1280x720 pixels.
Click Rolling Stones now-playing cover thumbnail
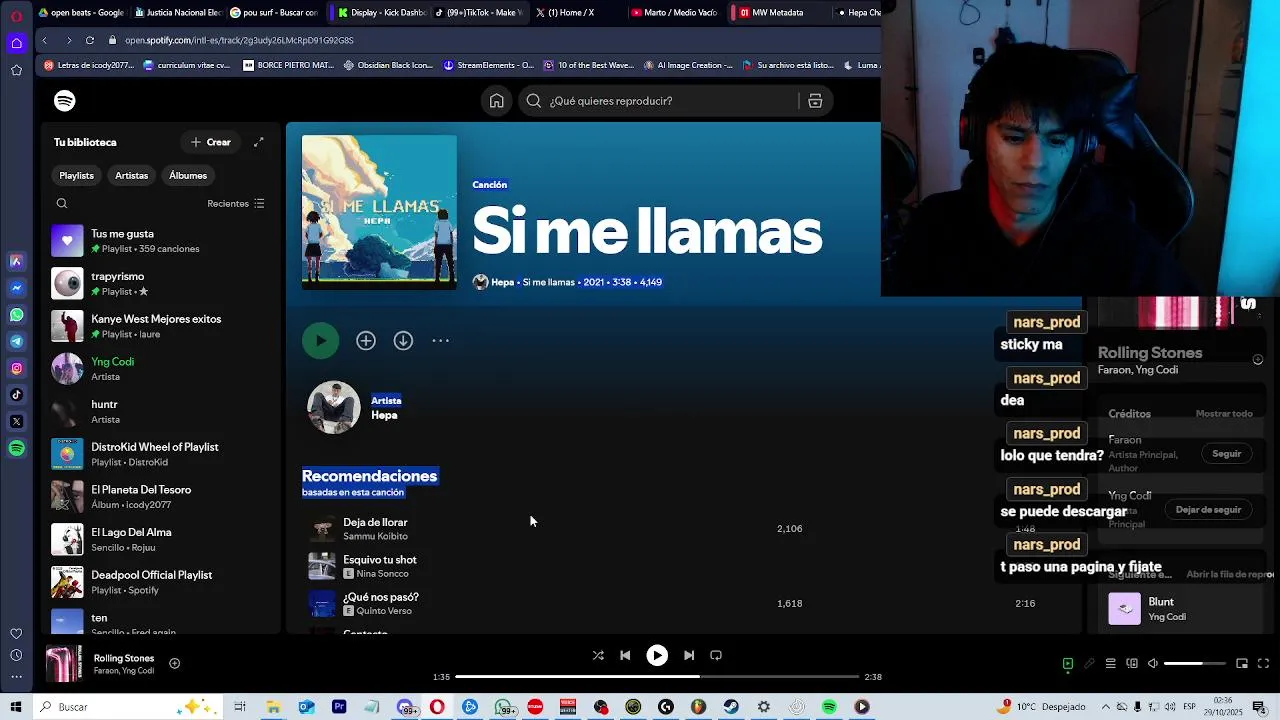tap(64, 664)
